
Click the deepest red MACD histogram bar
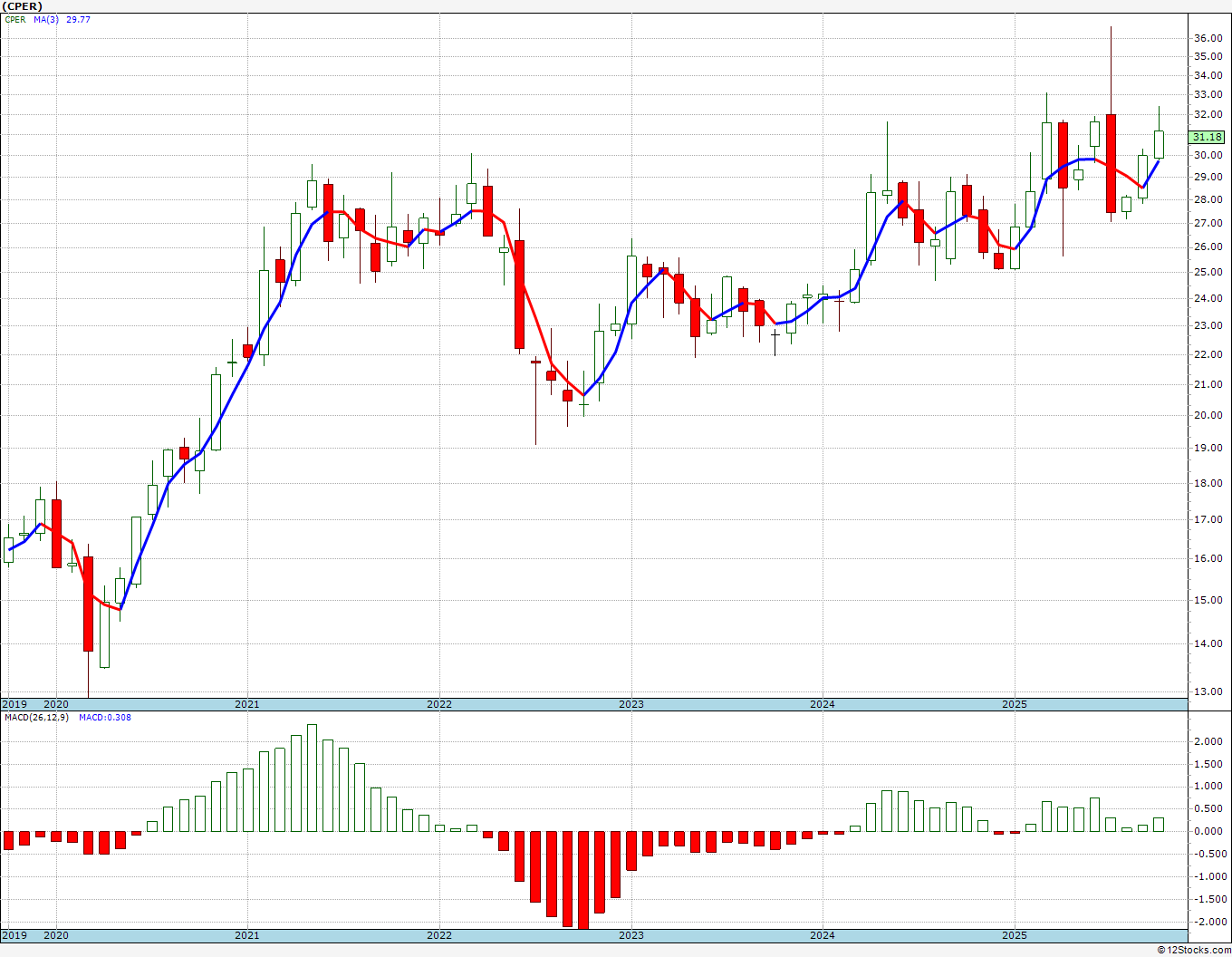click(x=583, y=879)
